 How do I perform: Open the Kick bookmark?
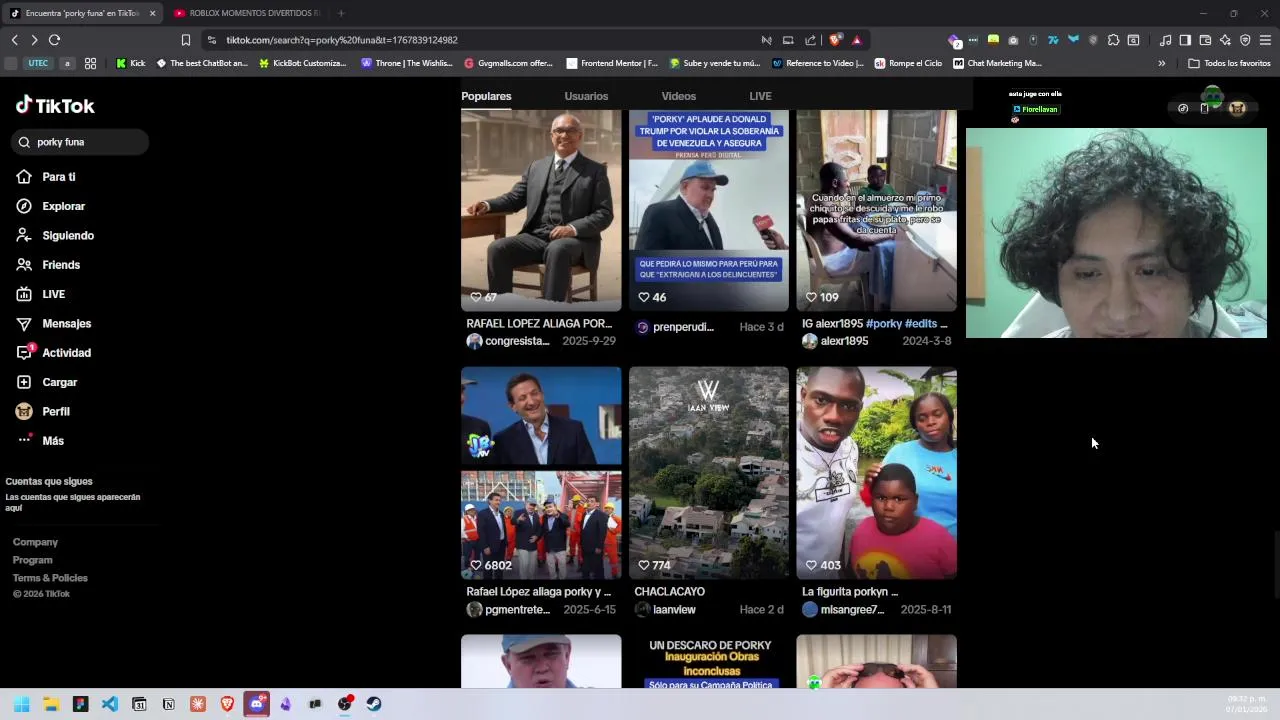(131, 63)
